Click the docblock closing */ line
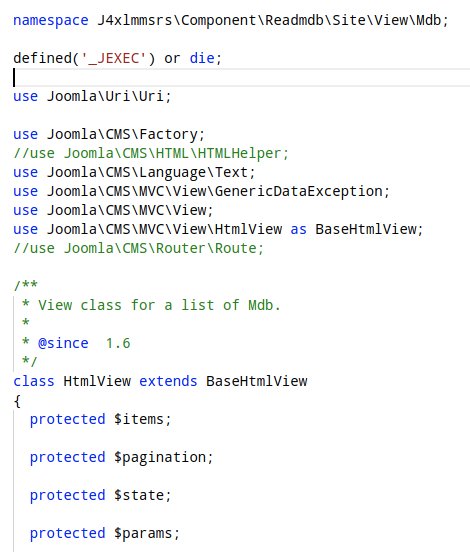This screenshot has height=552, width=470. [29, 362]
